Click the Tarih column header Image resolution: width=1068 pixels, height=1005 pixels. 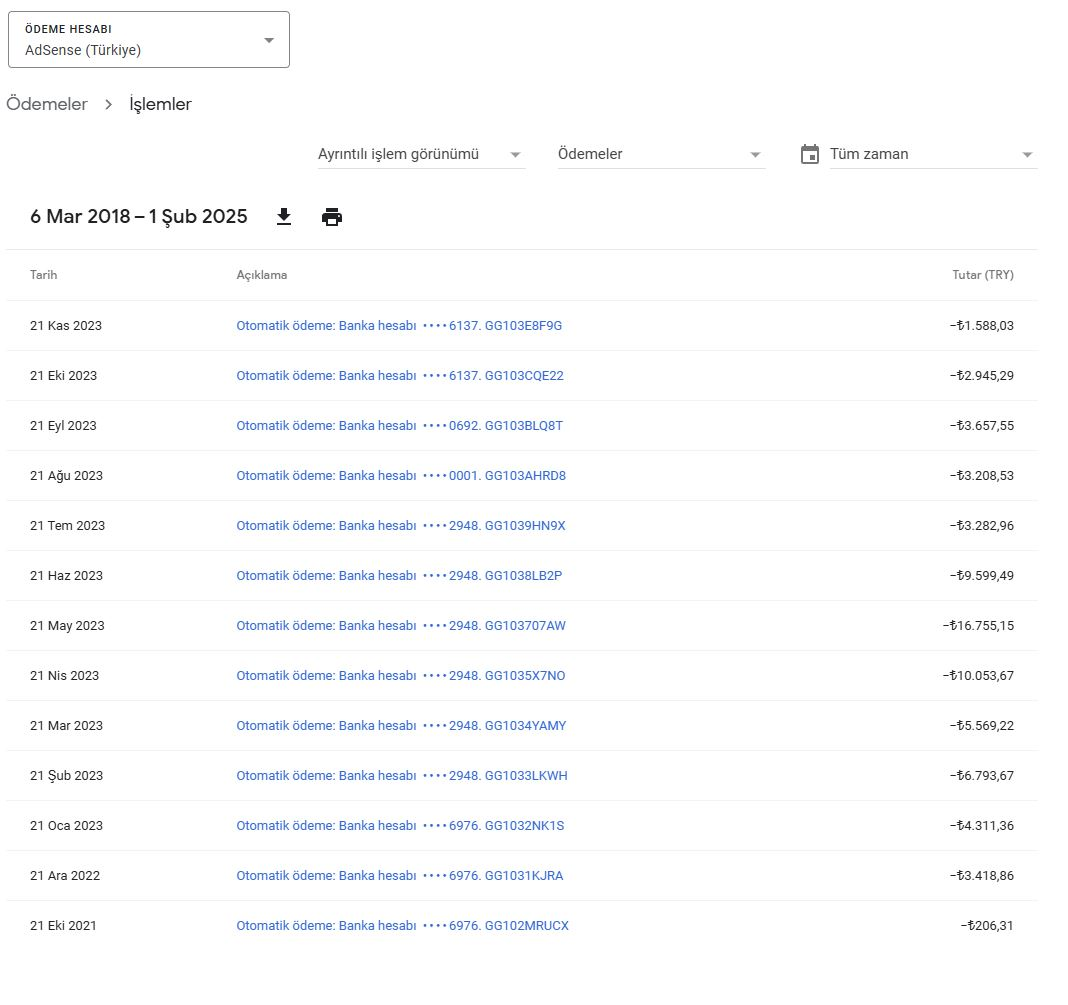point(44,275)
